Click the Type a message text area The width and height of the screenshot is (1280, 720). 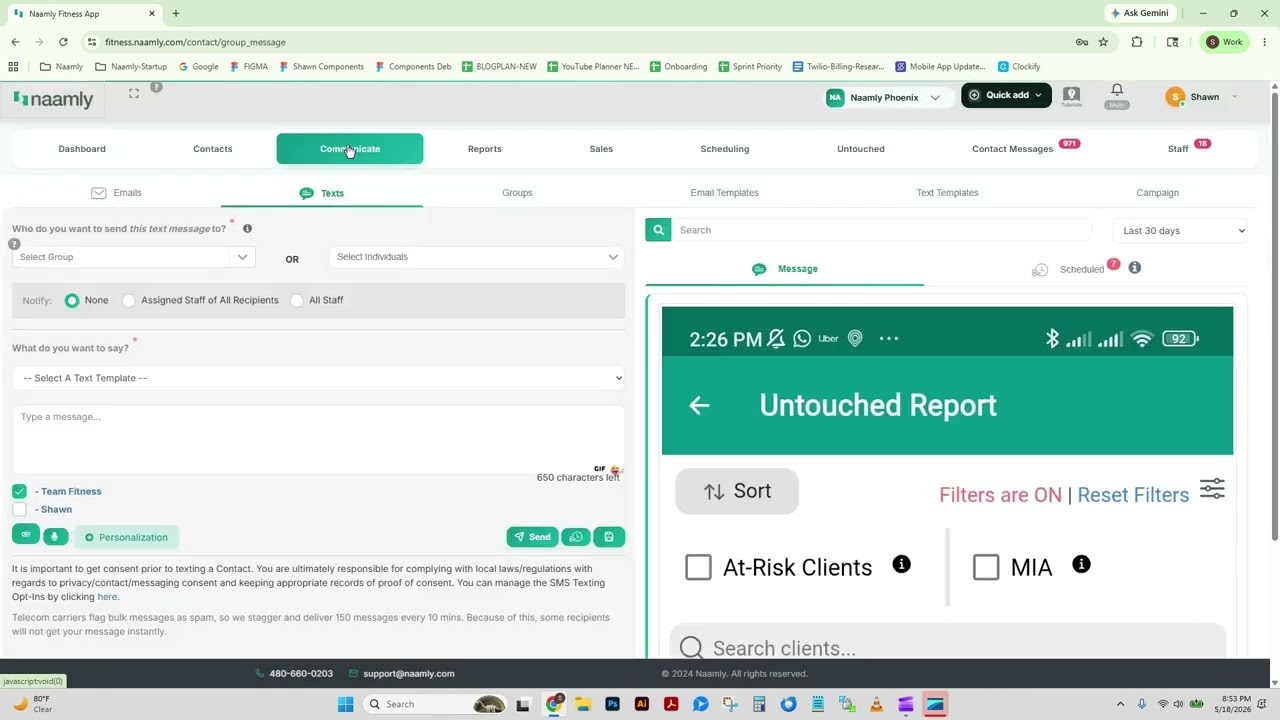pos(318,440)
